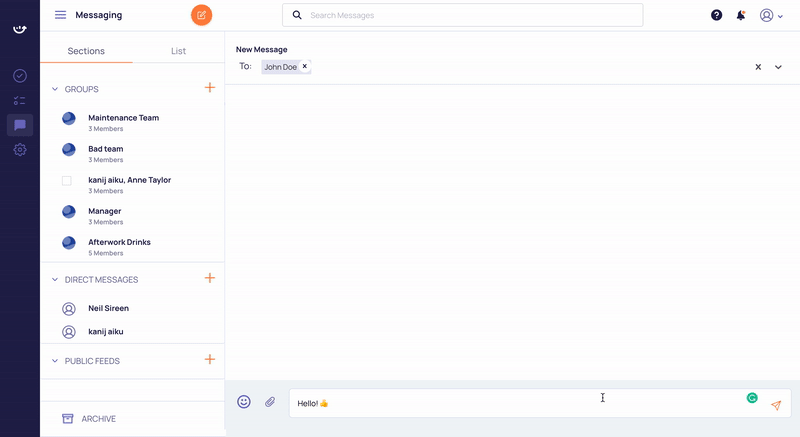The image size is (800, 437).
Task: Add a new public feed with plus
Action: click(x=210, y=359)
